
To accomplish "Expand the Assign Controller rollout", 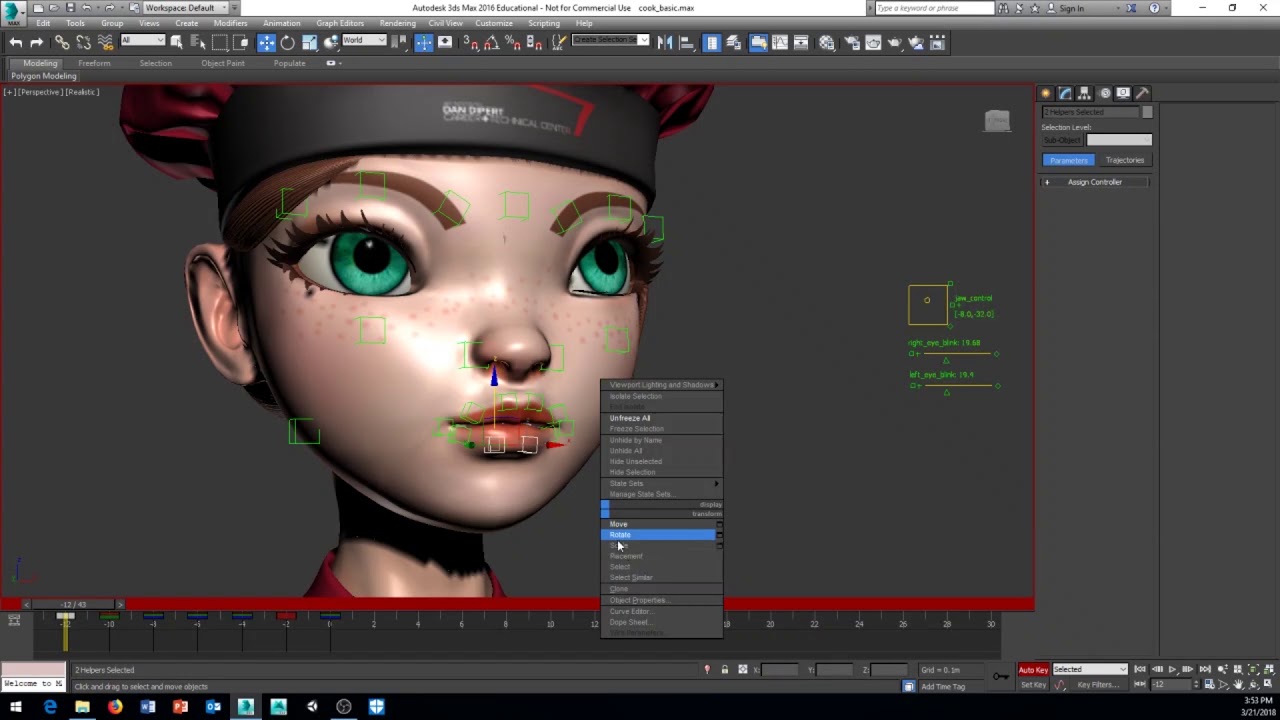I will [1094, 182].
